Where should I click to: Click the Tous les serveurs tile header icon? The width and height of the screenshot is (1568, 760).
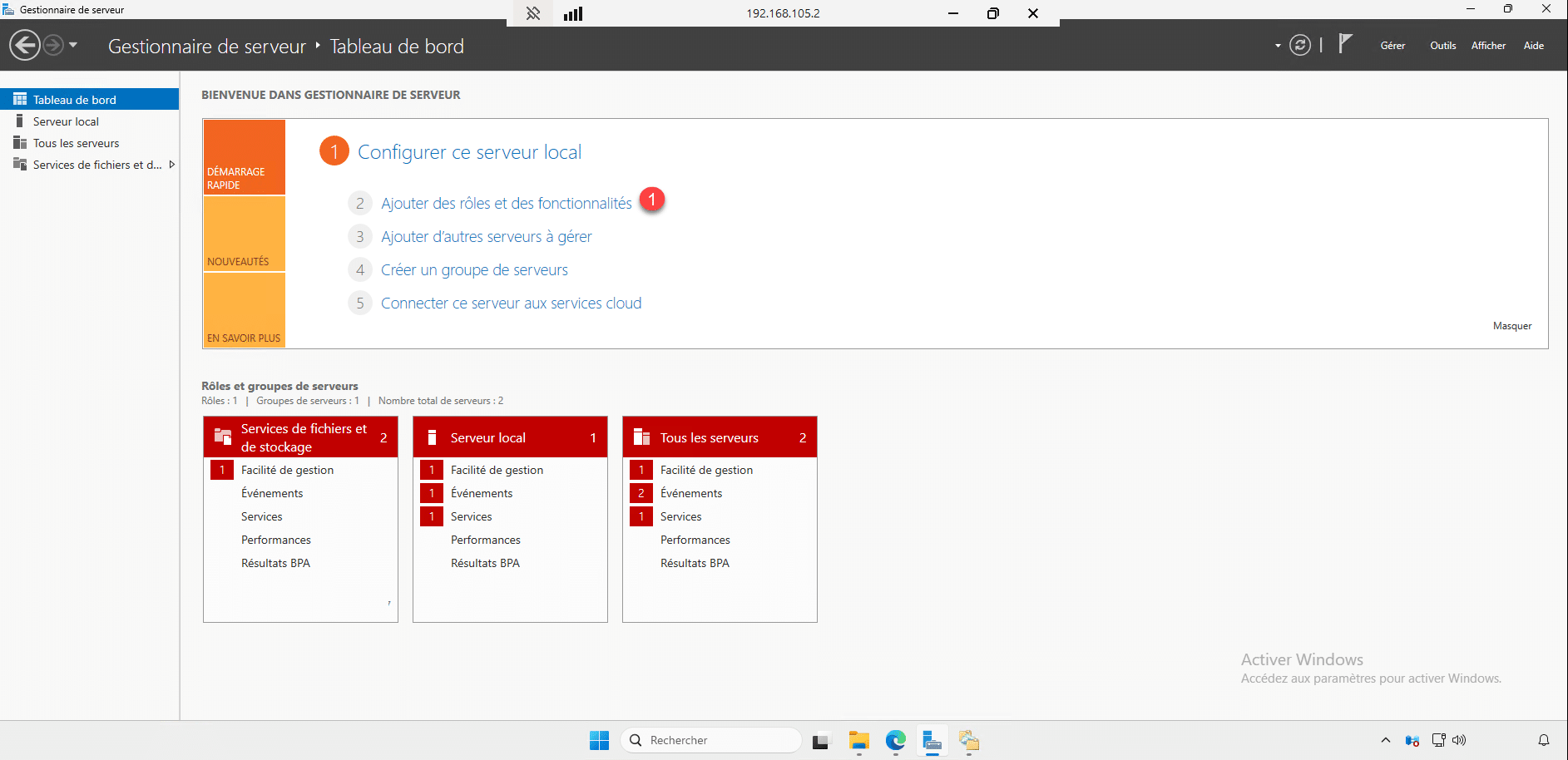641,437
